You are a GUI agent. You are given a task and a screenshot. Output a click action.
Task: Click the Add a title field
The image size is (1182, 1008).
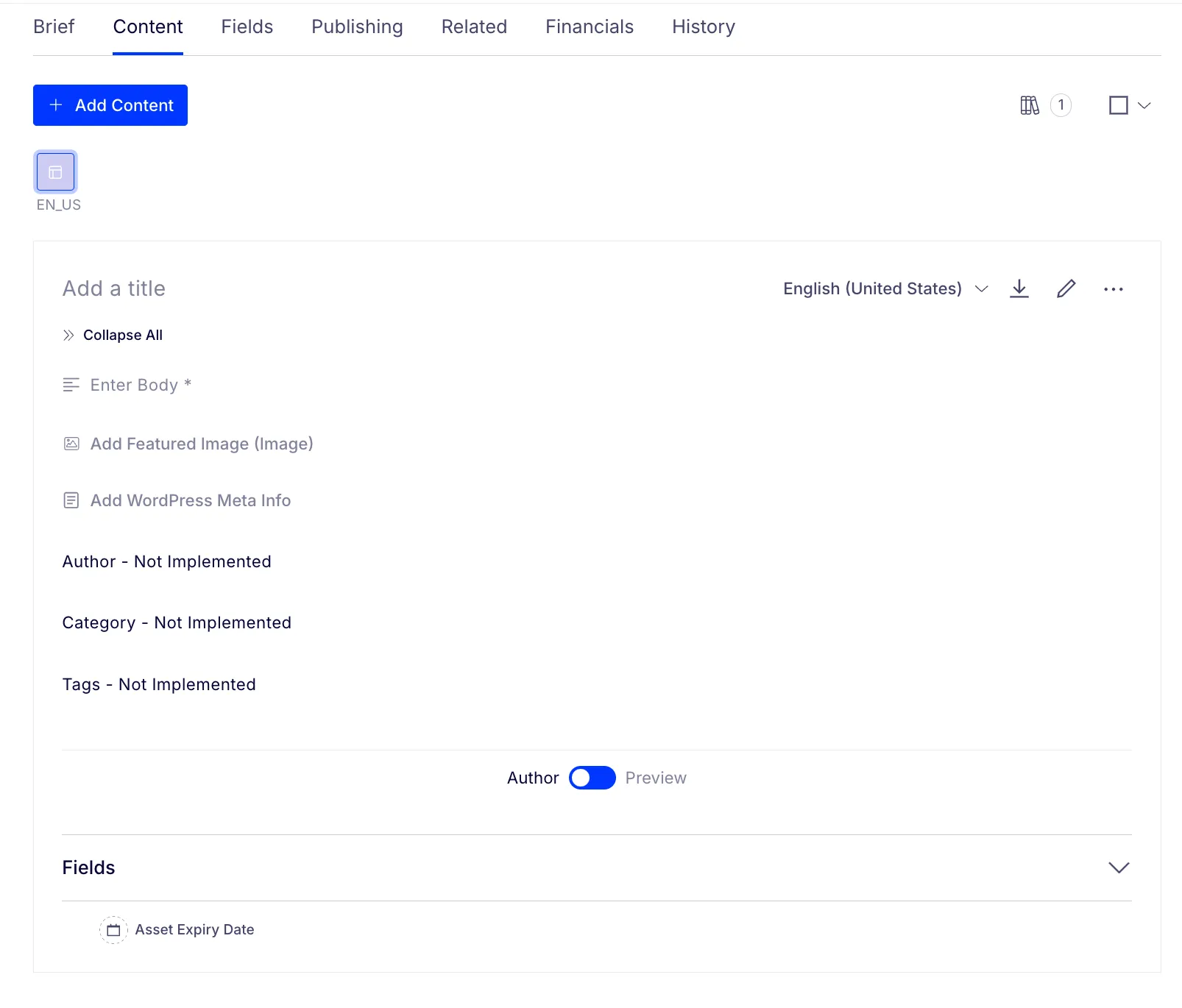114,288
